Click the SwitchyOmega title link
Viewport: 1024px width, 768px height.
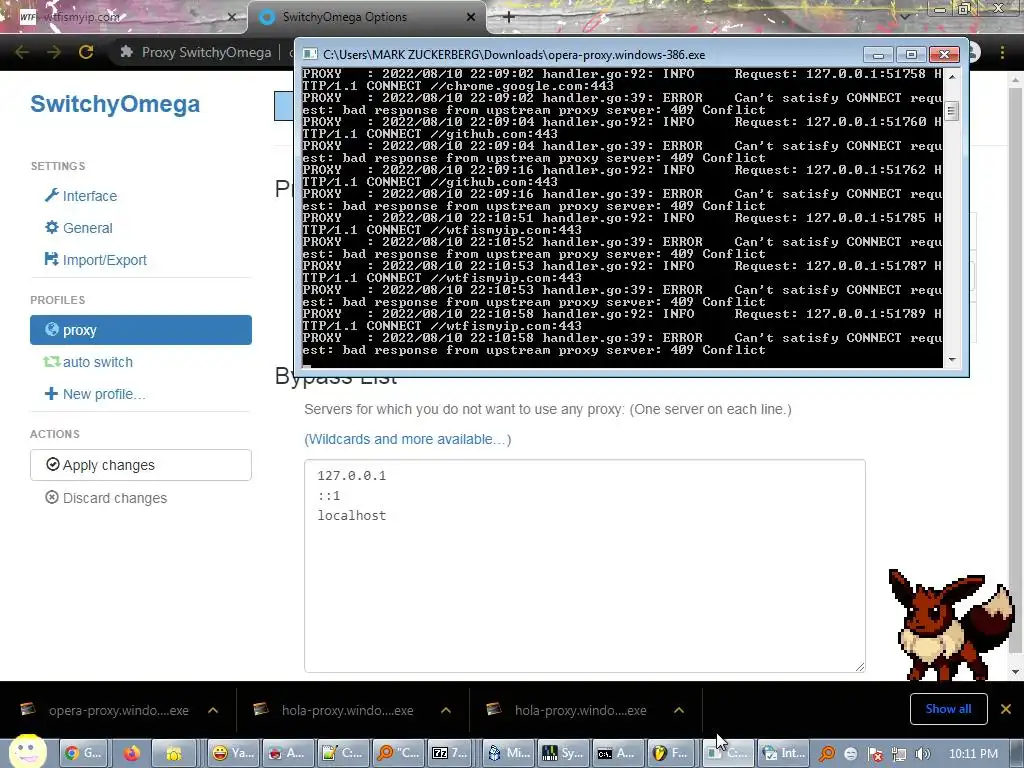115,104
